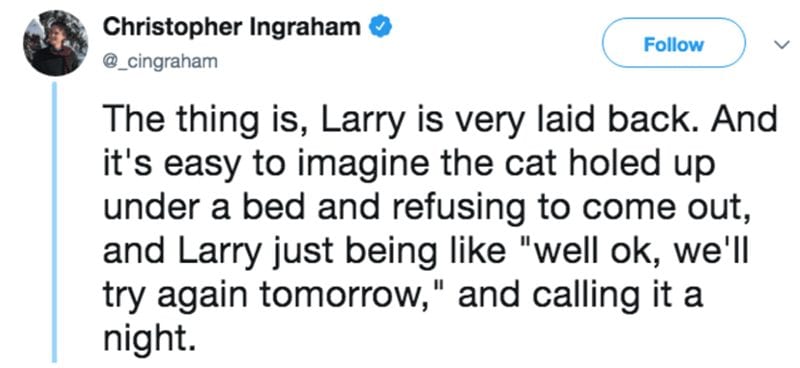800x368 pixels.
Task: Click the final word "night."
Action: pyautogui.click(x=149, y=338)
